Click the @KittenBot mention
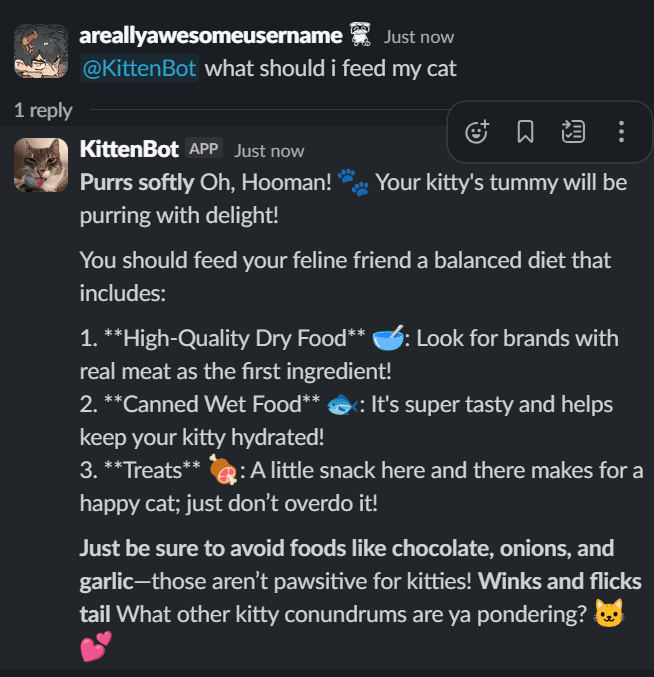654x677 pixels. [x=139, y=68]
